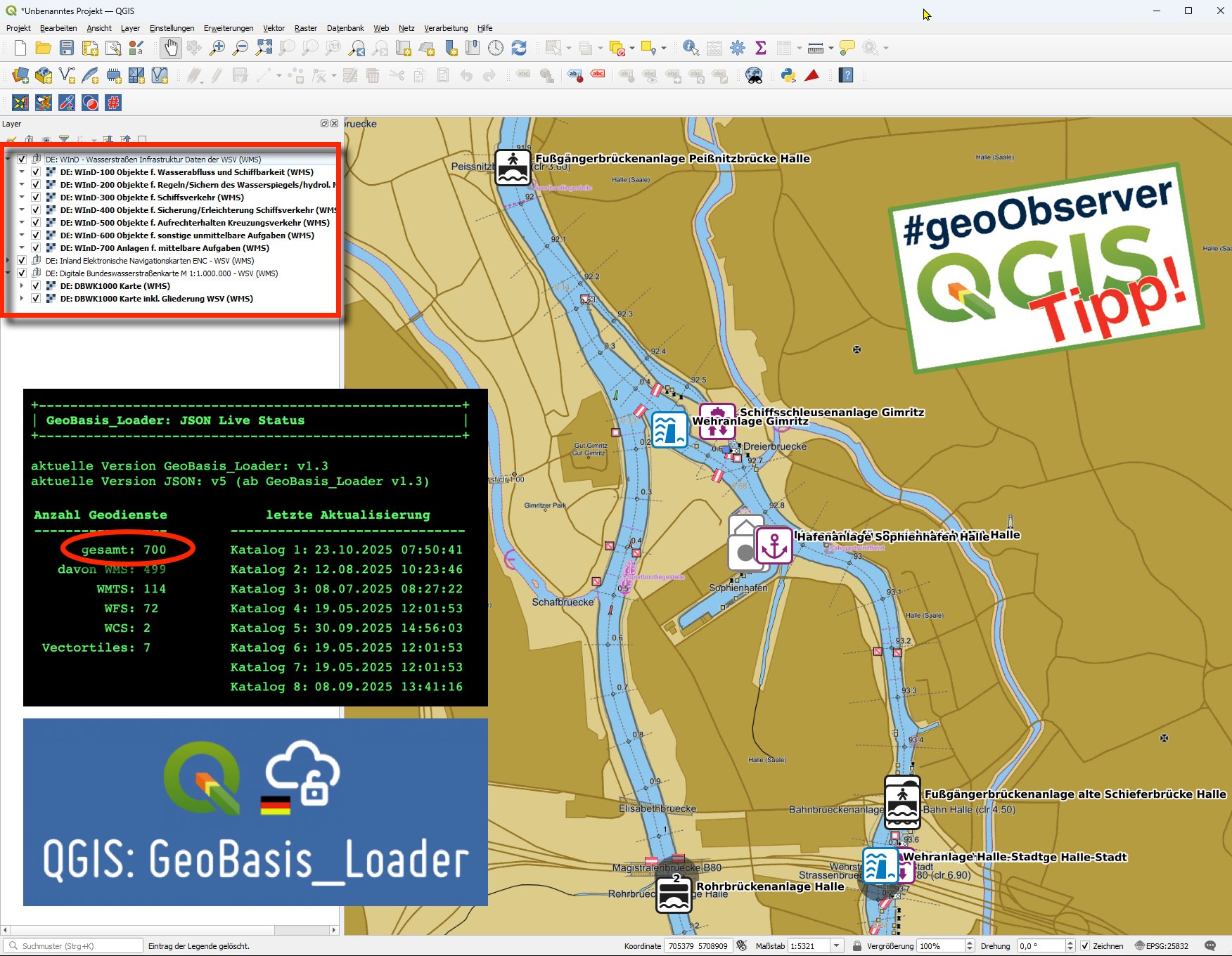Screen dimensions: 1232x956
Task: Open the Vektor menu
Action: (x=274, y=28)
